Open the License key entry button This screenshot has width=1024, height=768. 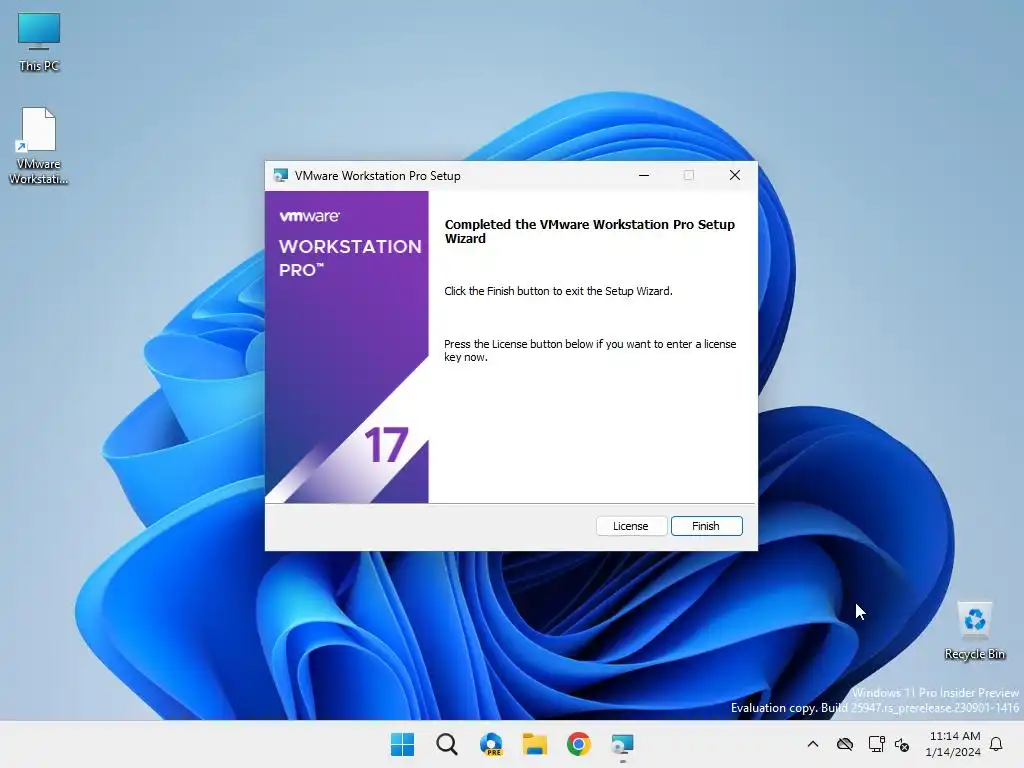coord(631,526)
